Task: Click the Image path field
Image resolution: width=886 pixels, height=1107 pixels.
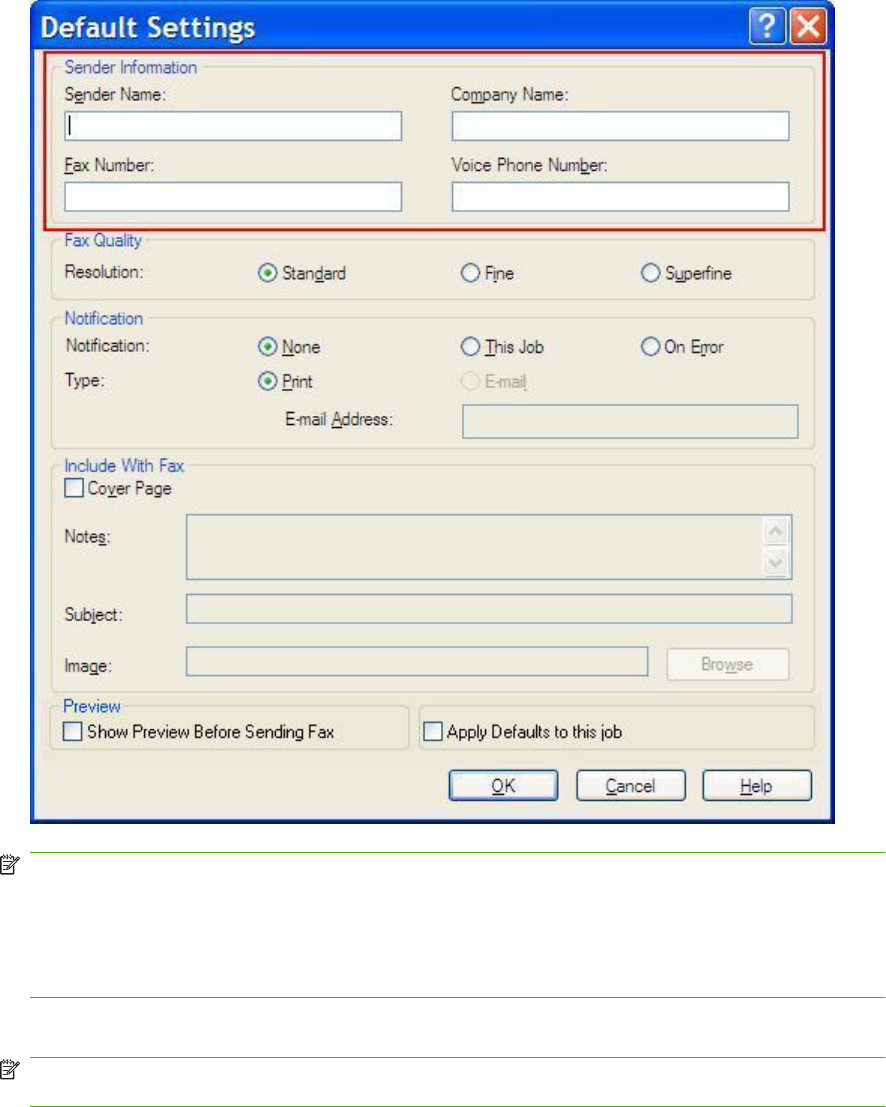Action: point(417,662)
